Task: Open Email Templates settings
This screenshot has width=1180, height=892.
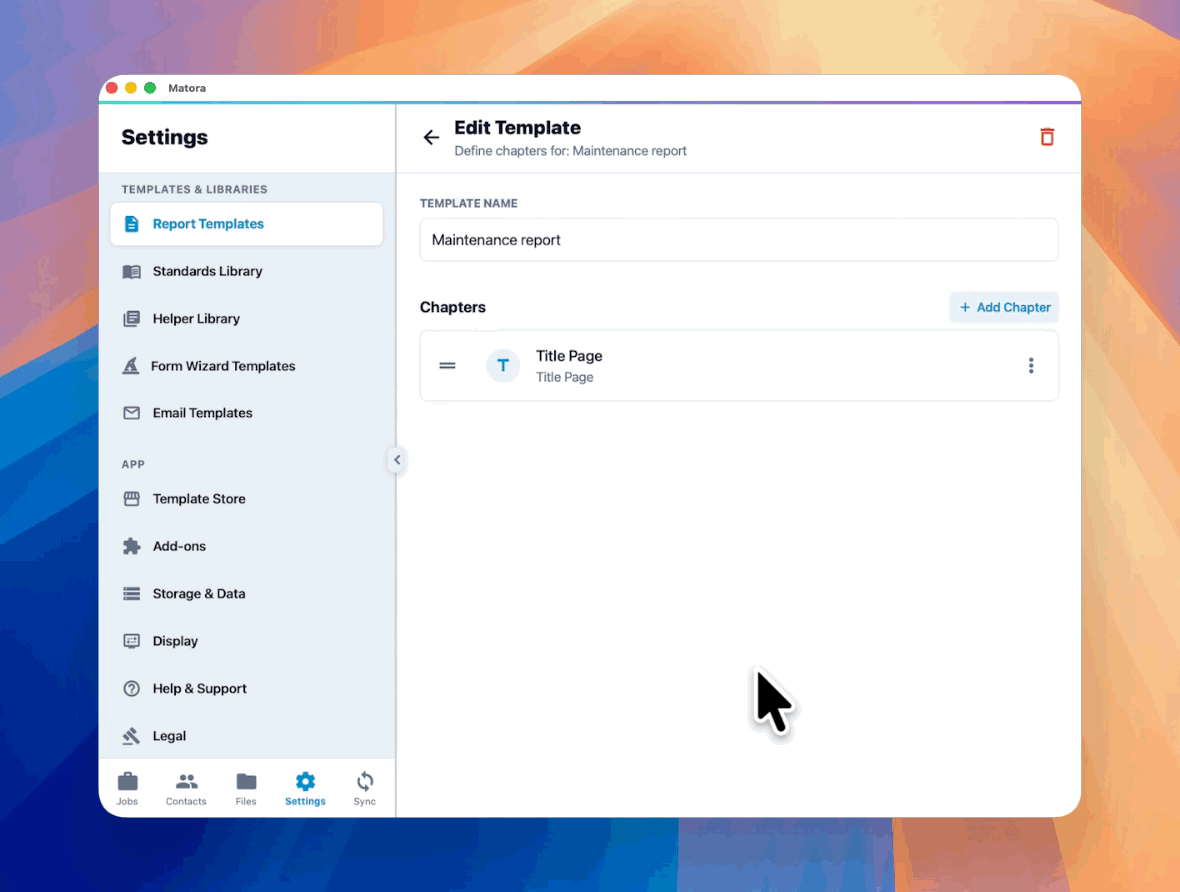Action: click(246, 413)
